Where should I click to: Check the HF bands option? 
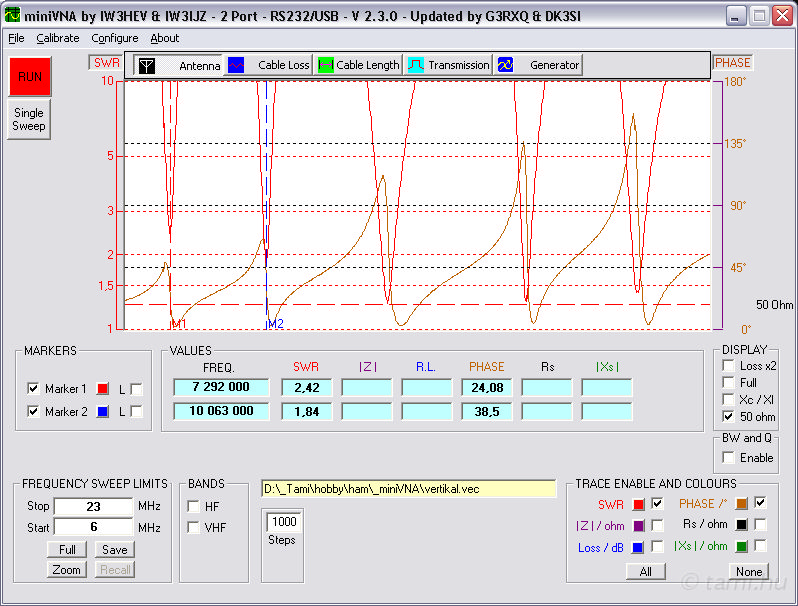click(193, 506)
